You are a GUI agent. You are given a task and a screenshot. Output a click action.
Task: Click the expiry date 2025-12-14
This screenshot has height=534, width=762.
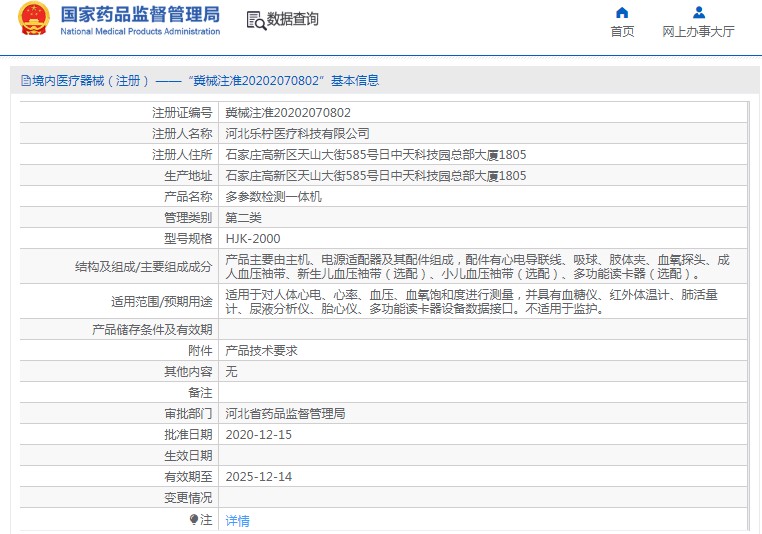coord(258,476)
